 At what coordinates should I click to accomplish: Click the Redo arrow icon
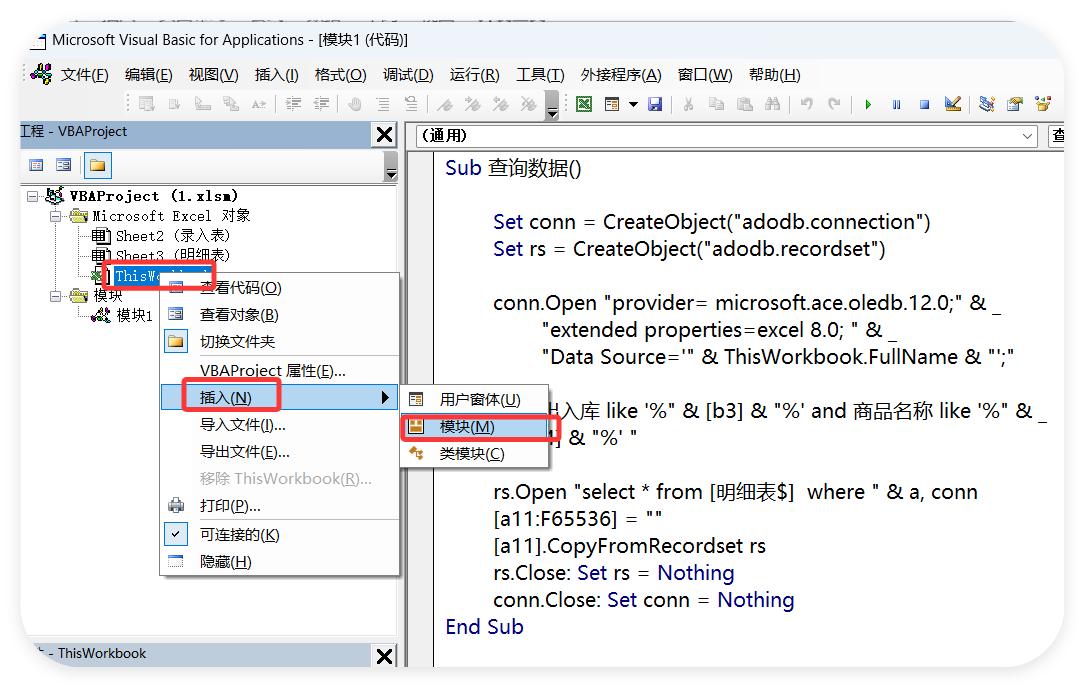click(834, 104)
